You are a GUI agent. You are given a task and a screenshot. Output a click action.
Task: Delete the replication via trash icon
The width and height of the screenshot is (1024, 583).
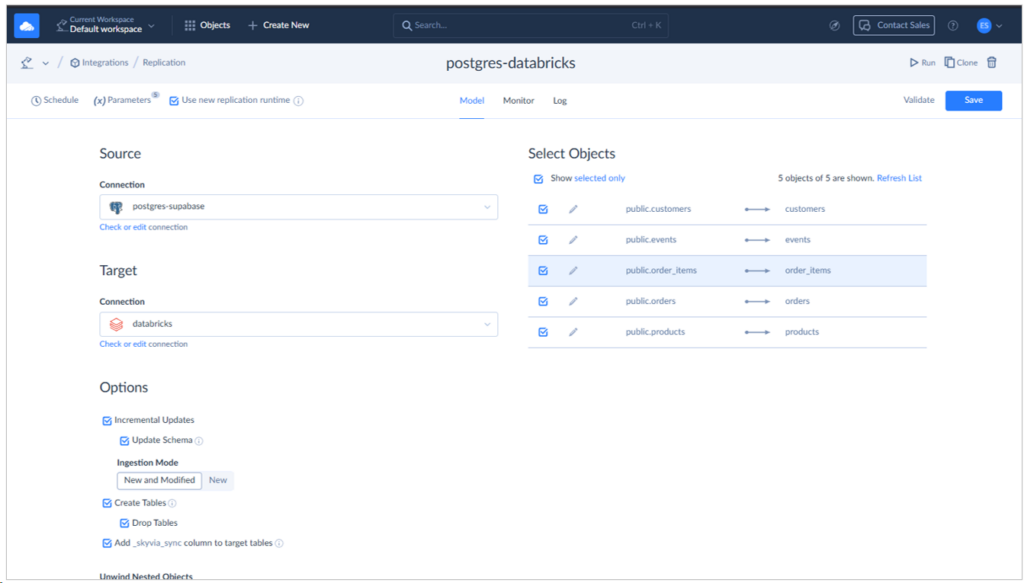click(x=991, y=63)
